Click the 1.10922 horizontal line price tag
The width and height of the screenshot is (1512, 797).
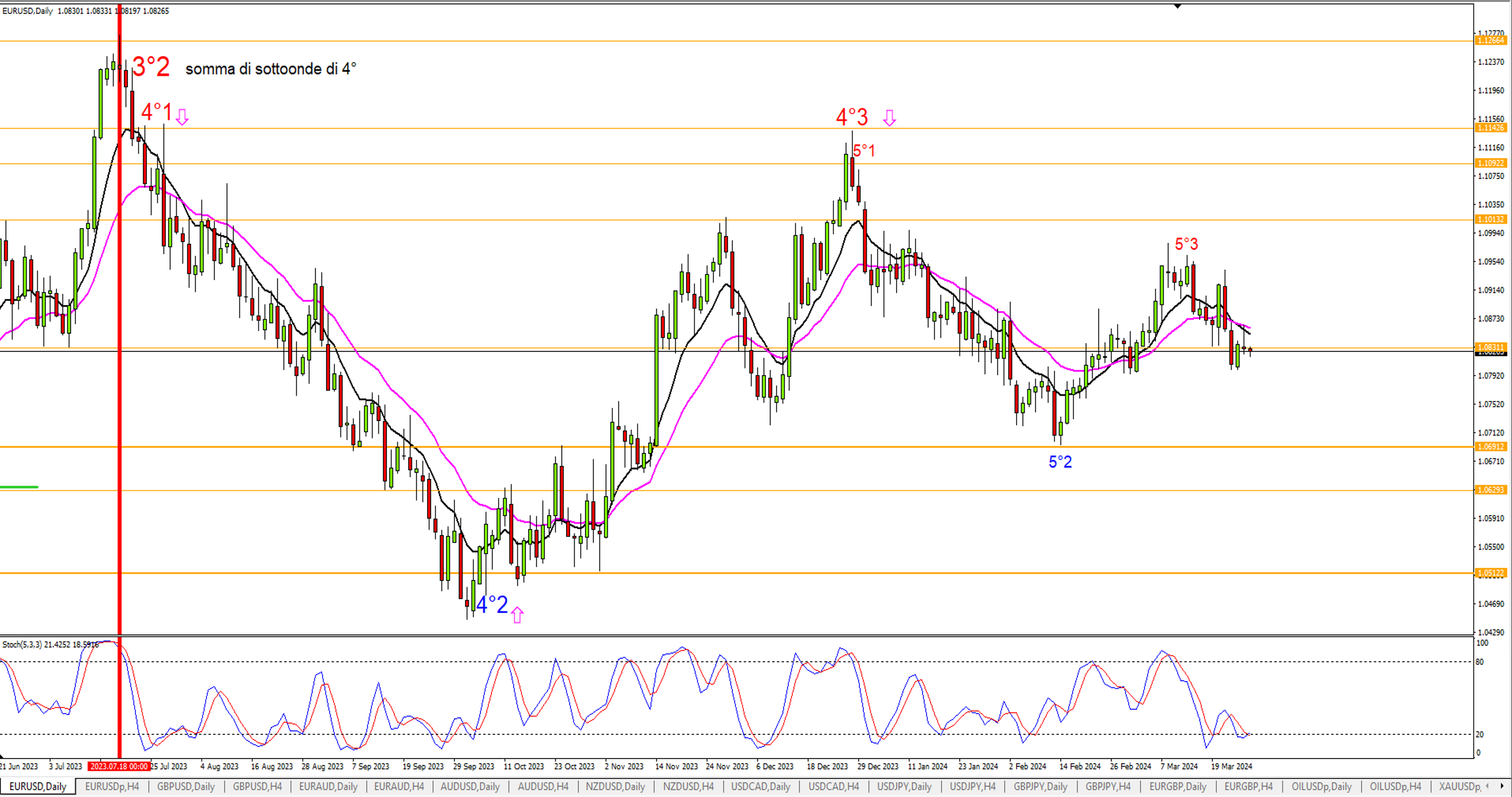pos(1491,163)
